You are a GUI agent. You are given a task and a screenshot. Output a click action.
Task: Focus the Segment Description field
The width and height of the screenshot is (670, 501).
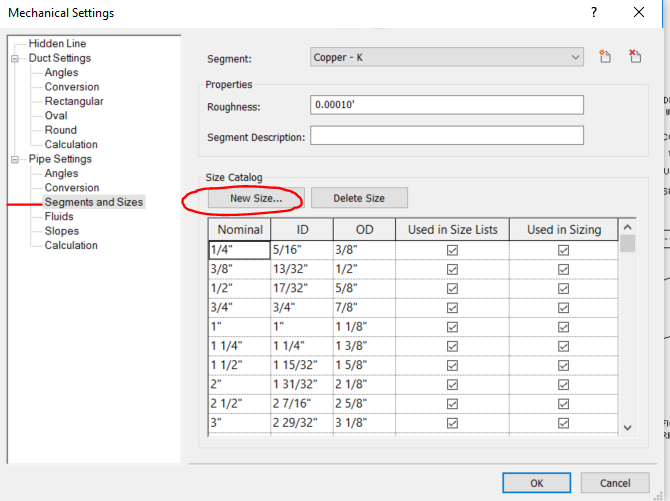click(x=447, y=136)
